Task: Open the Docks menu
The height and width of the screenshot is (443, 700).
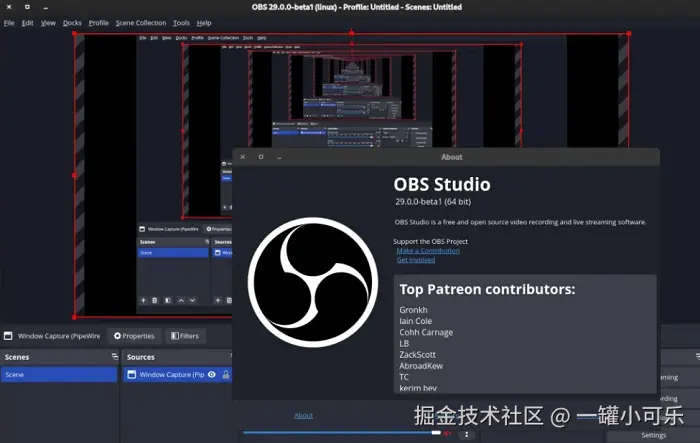Action: coord(72,23)
